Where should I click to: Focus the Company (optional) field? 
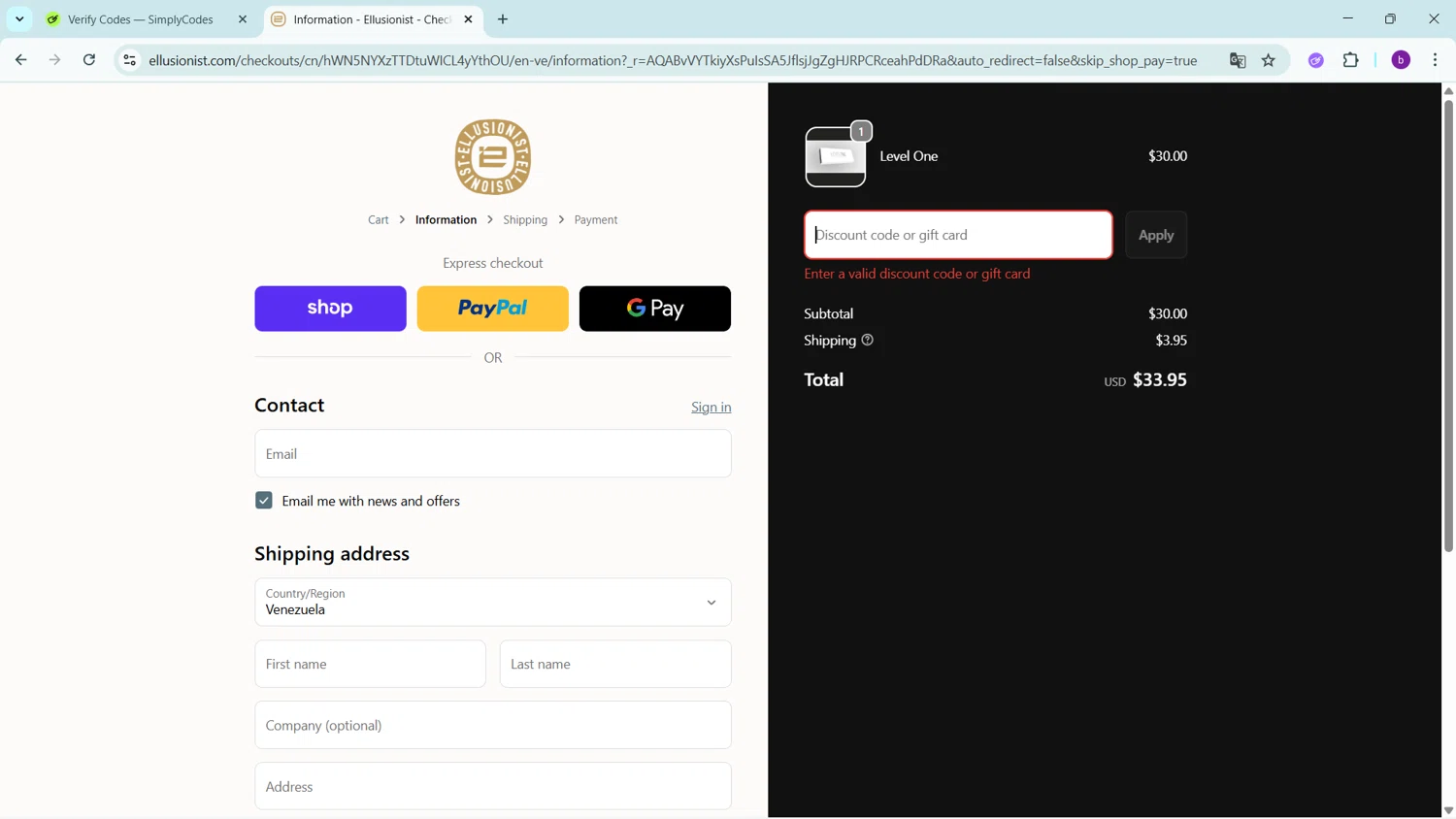[x=493, y=725]
